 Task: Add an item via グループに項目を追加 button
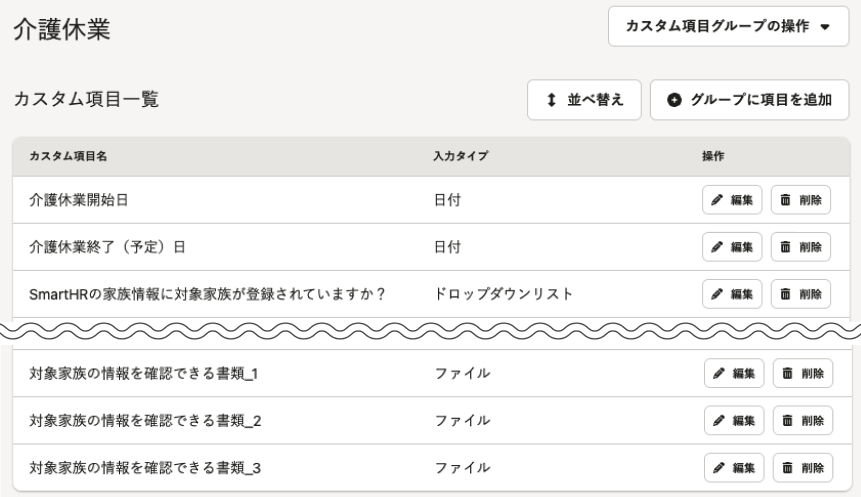coord(750,100)
